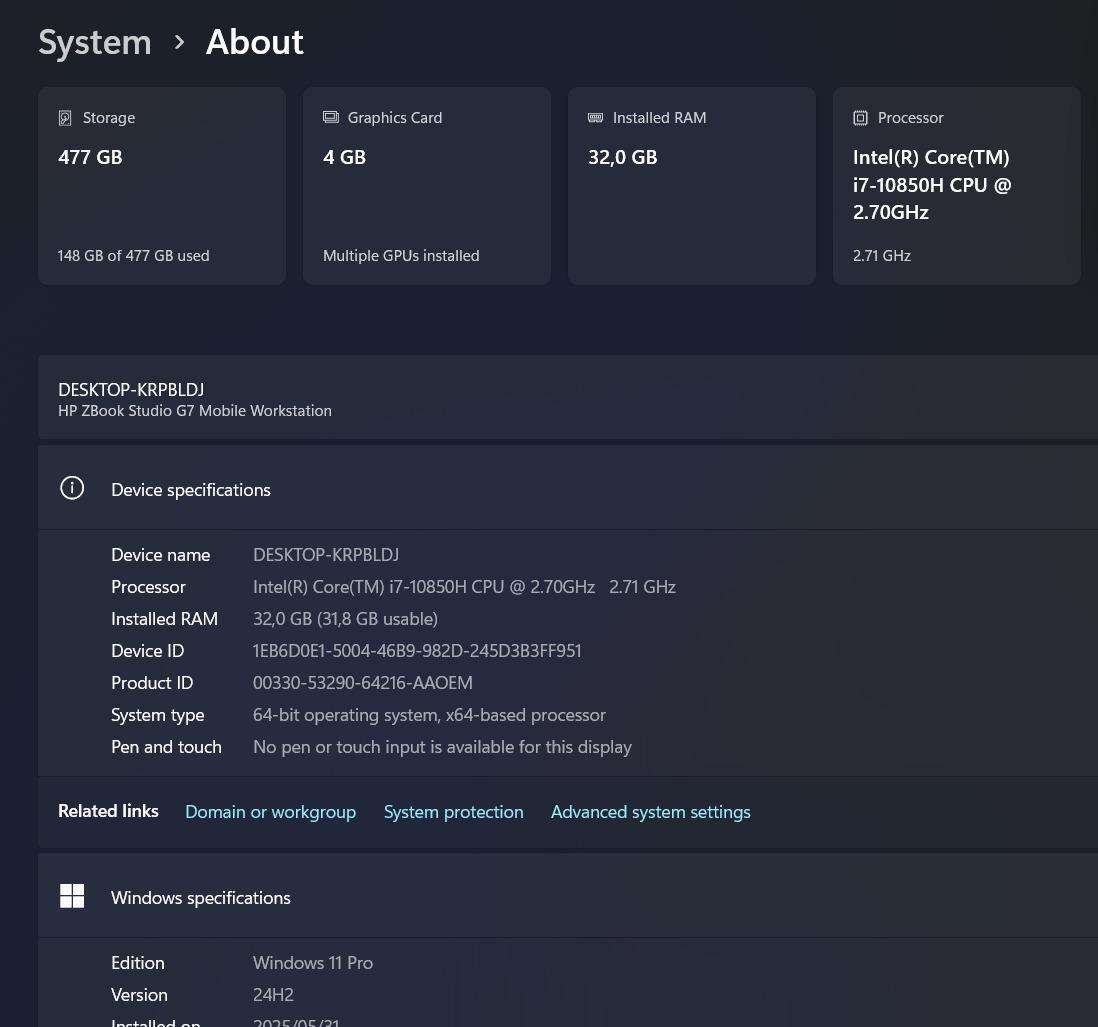Click the Installed RAM keyboard-style icon
1098x1027 pixels.
pos(596,117)
